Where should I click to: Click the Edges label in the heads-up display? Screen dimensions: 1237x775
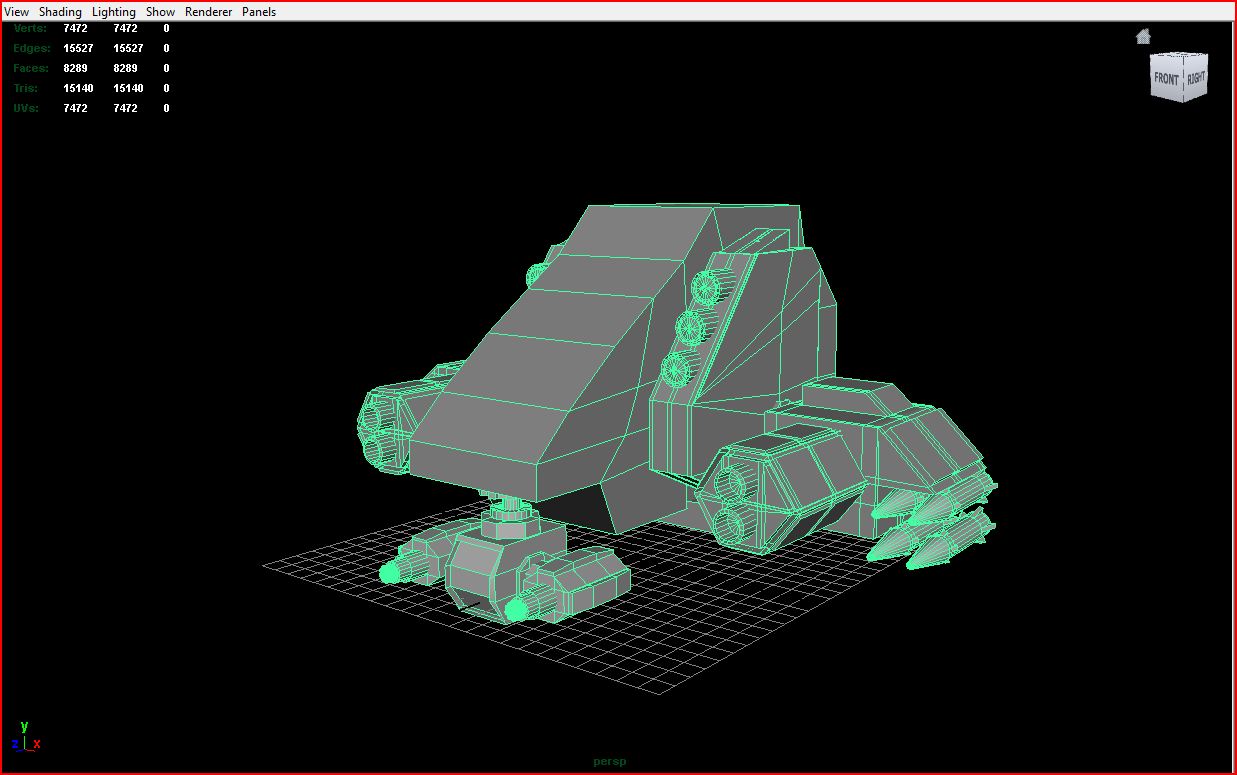tap(31, 48)
